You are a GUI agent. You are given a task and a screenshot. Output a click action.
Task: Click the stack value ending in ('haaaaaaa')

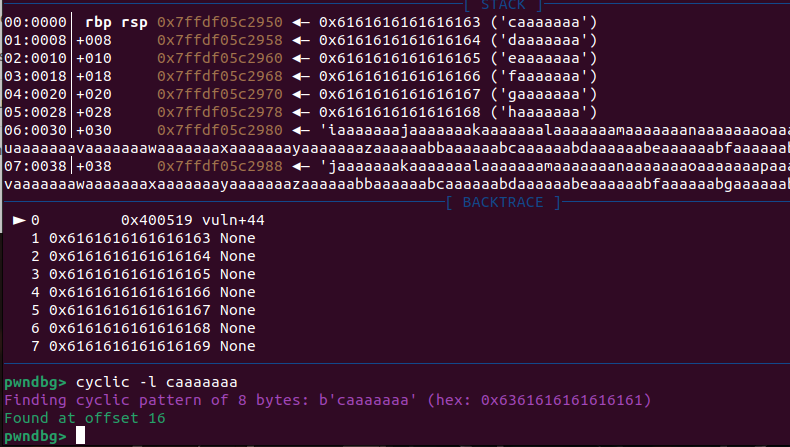click(458, 112)
